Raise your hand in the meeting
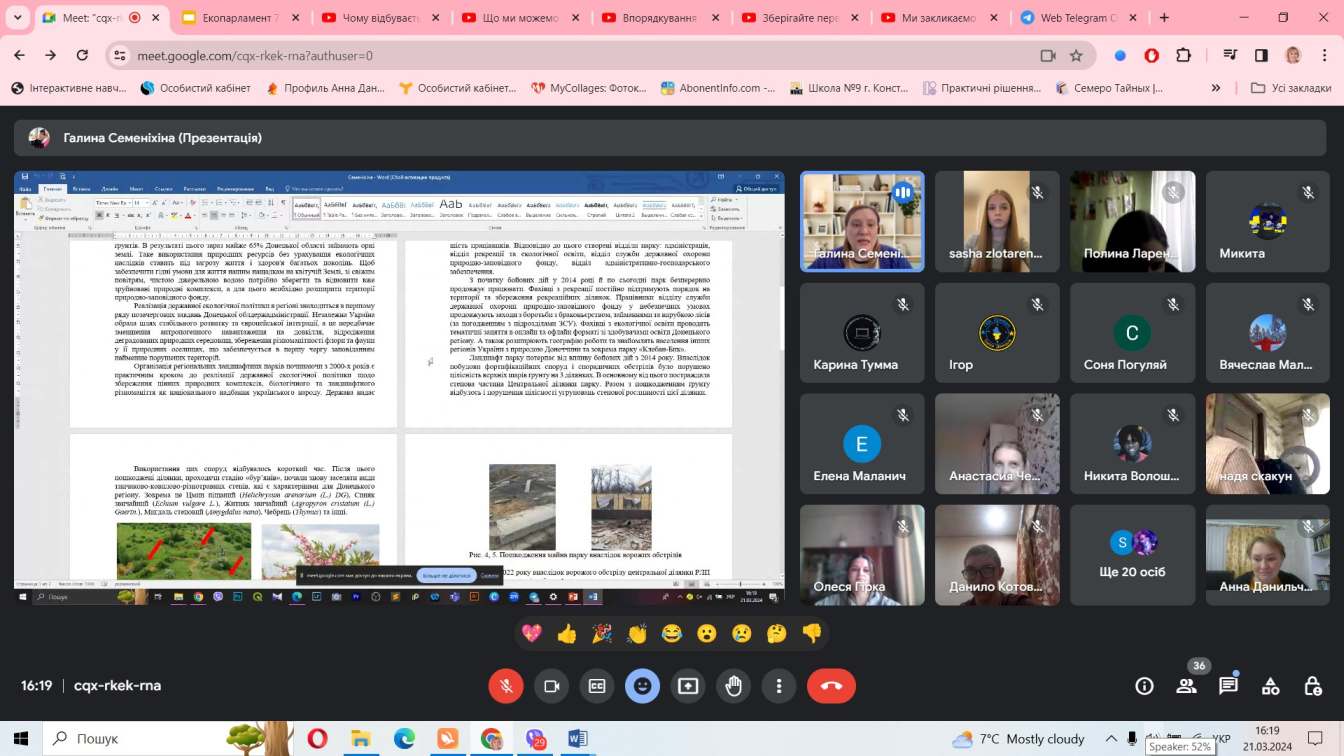The image size is (1344, 756). [x=734, y=686]
